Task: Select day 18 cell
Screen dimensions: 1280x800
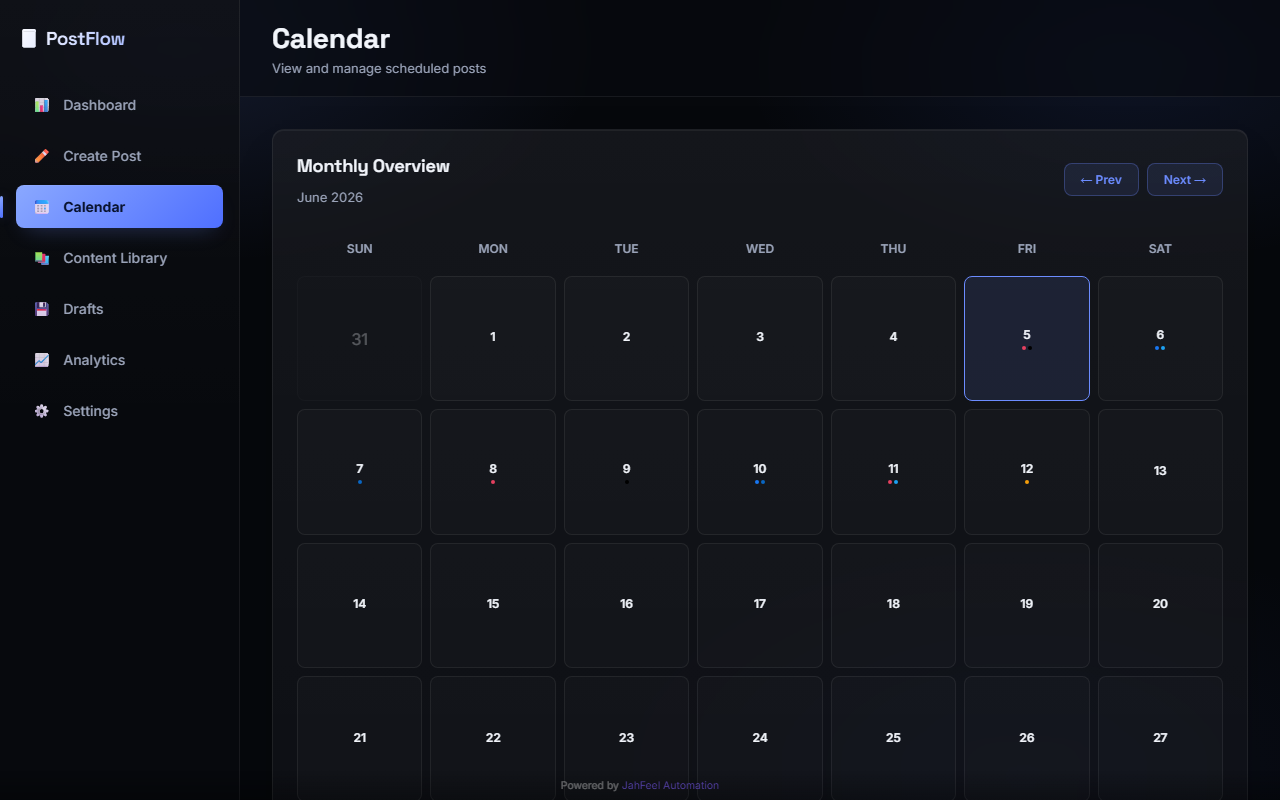Action: [893, 605]
